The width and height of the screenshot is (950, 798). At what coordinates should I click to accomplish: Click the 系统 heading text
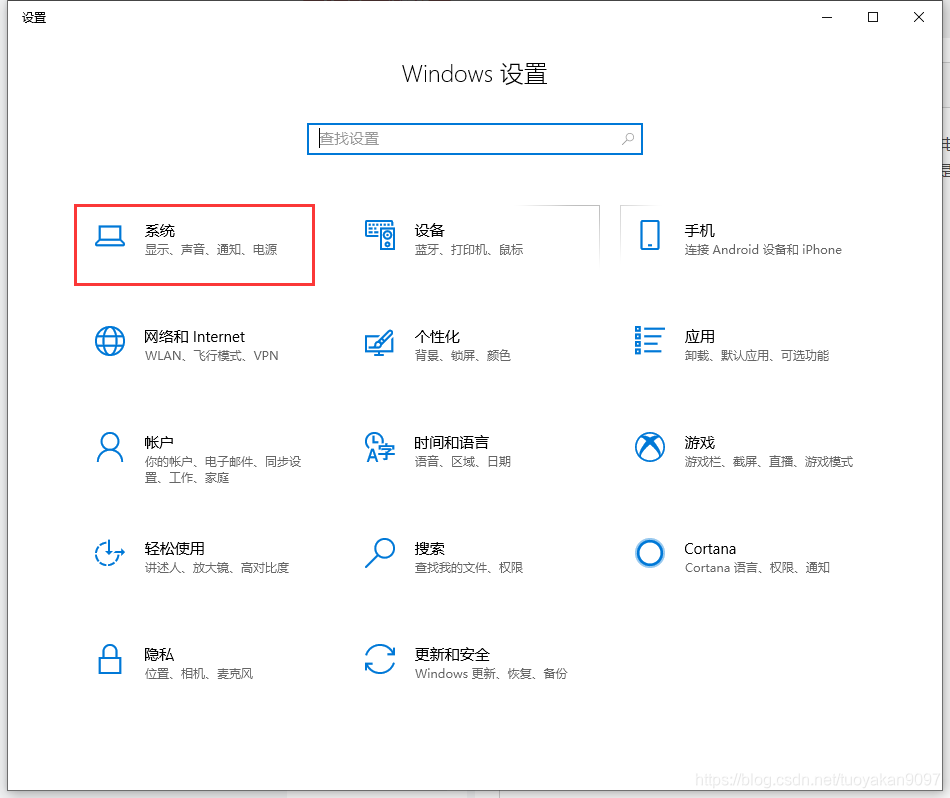(159, 231)
